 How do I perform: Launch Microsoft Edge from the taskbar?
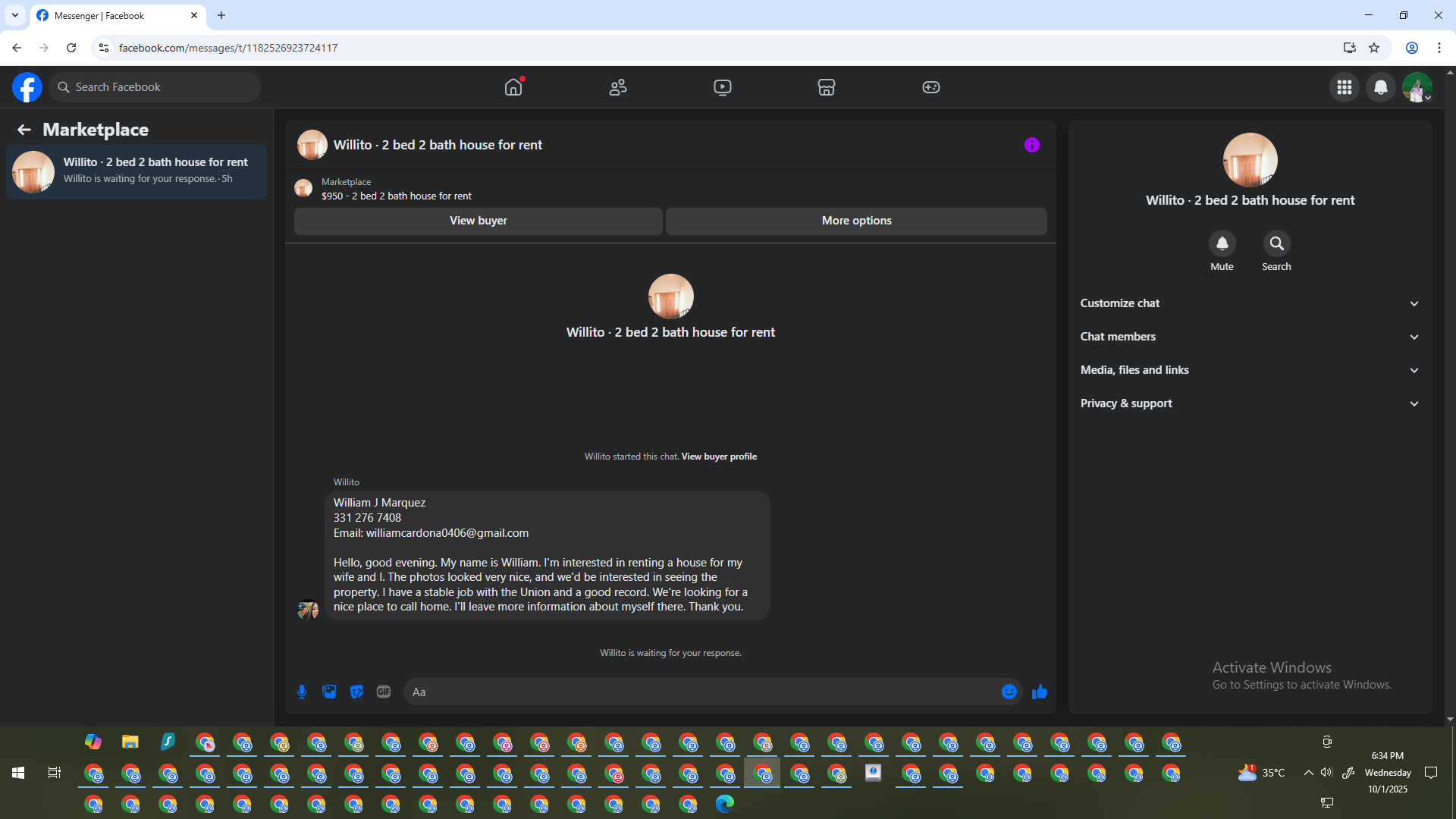(725, 804)
